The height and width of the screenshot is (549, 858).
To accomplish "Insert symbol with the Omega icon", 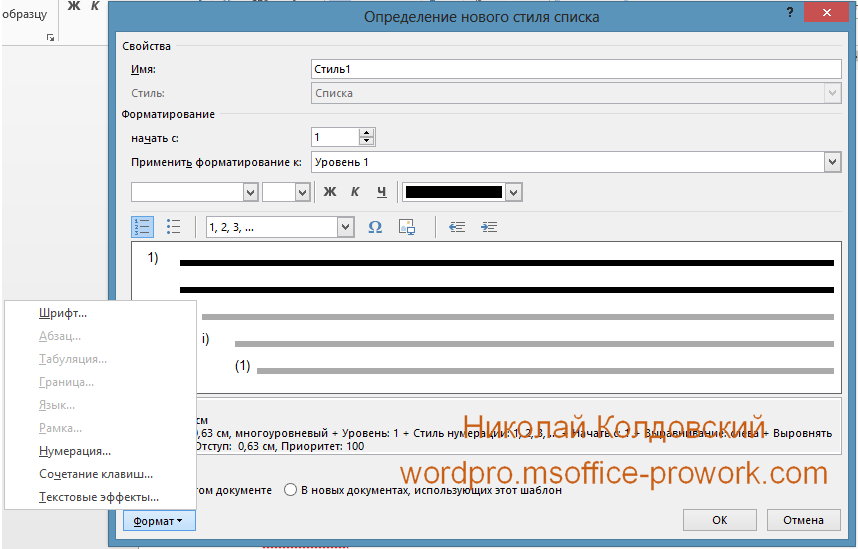I will point(375,227).
